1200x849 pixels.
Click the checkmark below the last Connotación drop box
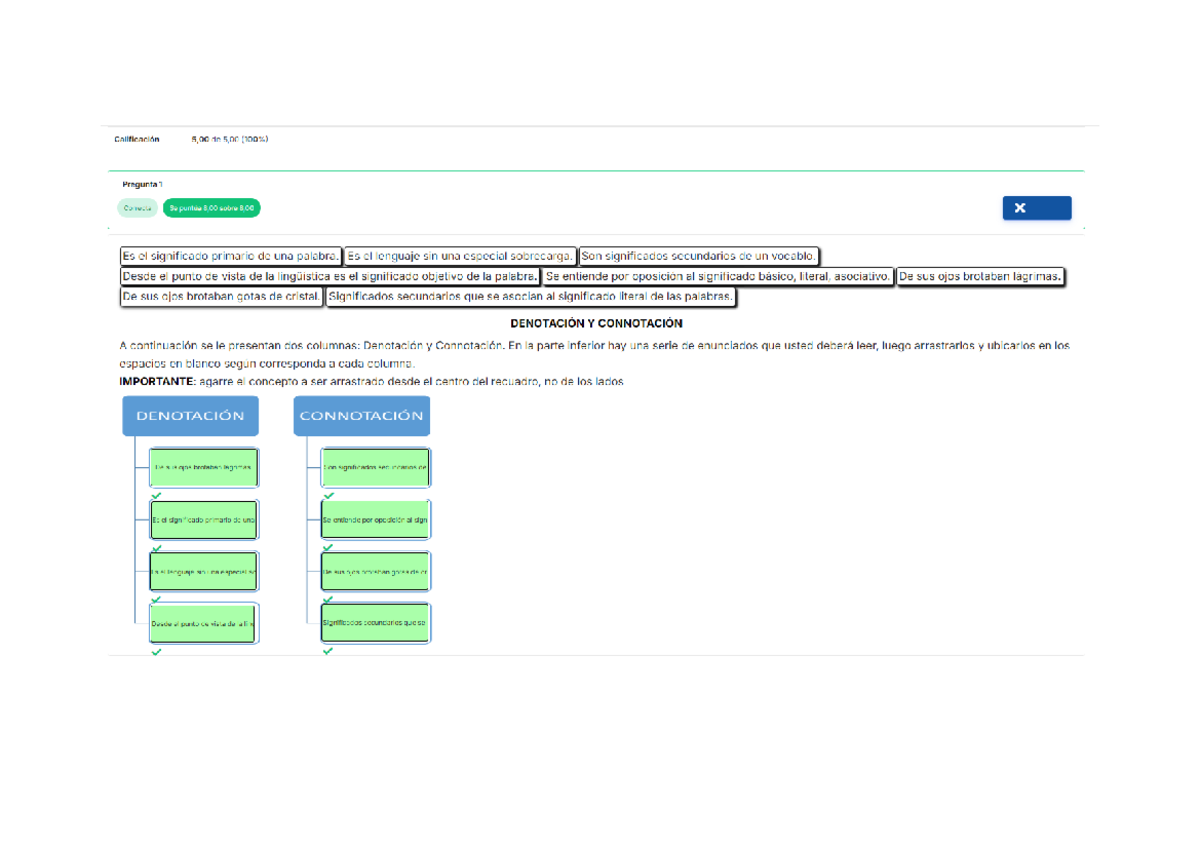(x=328, y=652)
